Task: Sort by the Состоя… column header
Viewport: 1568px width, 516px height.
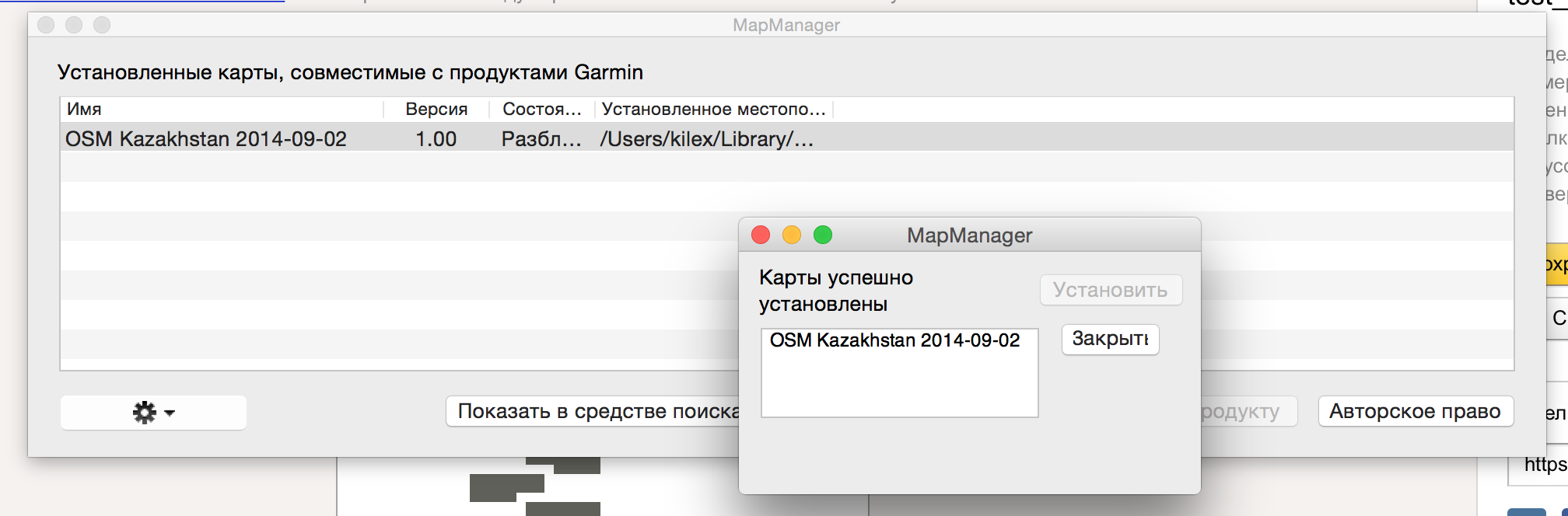Action: (542, 109)
